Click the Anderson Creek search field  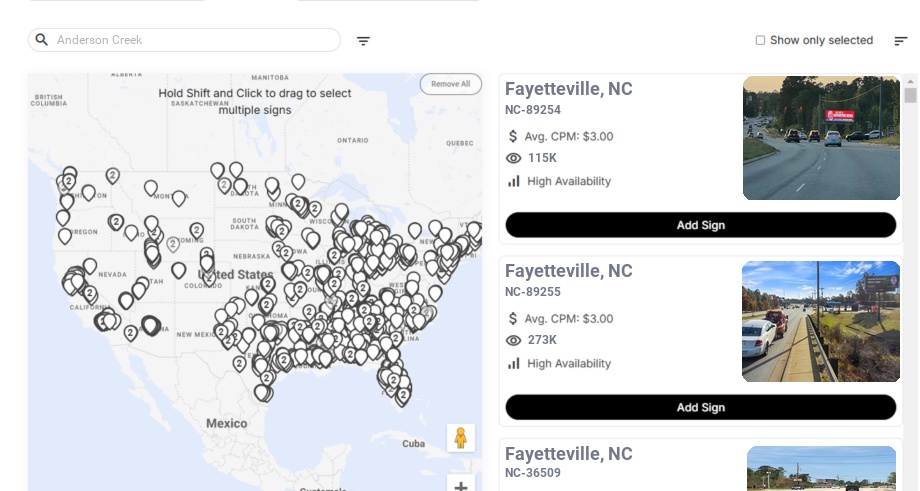pyautogui.click(x=195, y=40)
